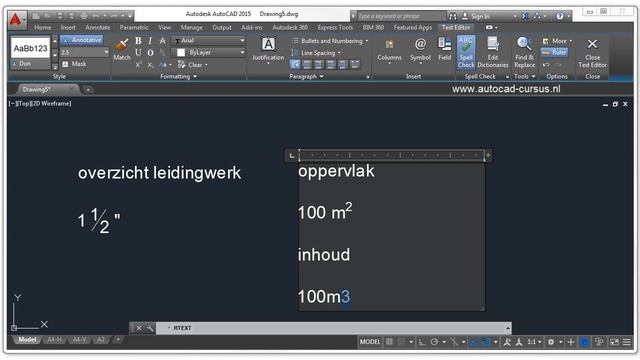640x360 pixels.
Task: Apply Overline formatting
Action: point(150,53)
